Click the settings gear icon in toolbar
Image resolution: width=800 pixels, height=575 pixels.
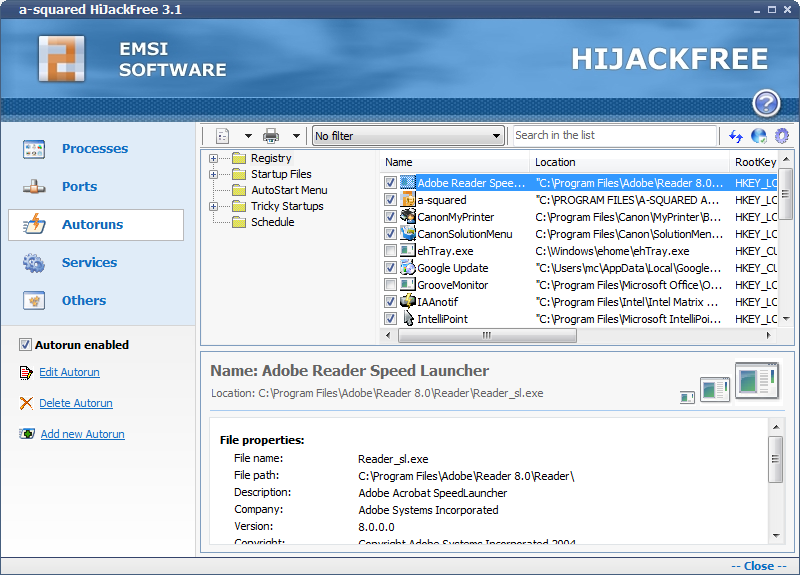(x=782, y=136)
